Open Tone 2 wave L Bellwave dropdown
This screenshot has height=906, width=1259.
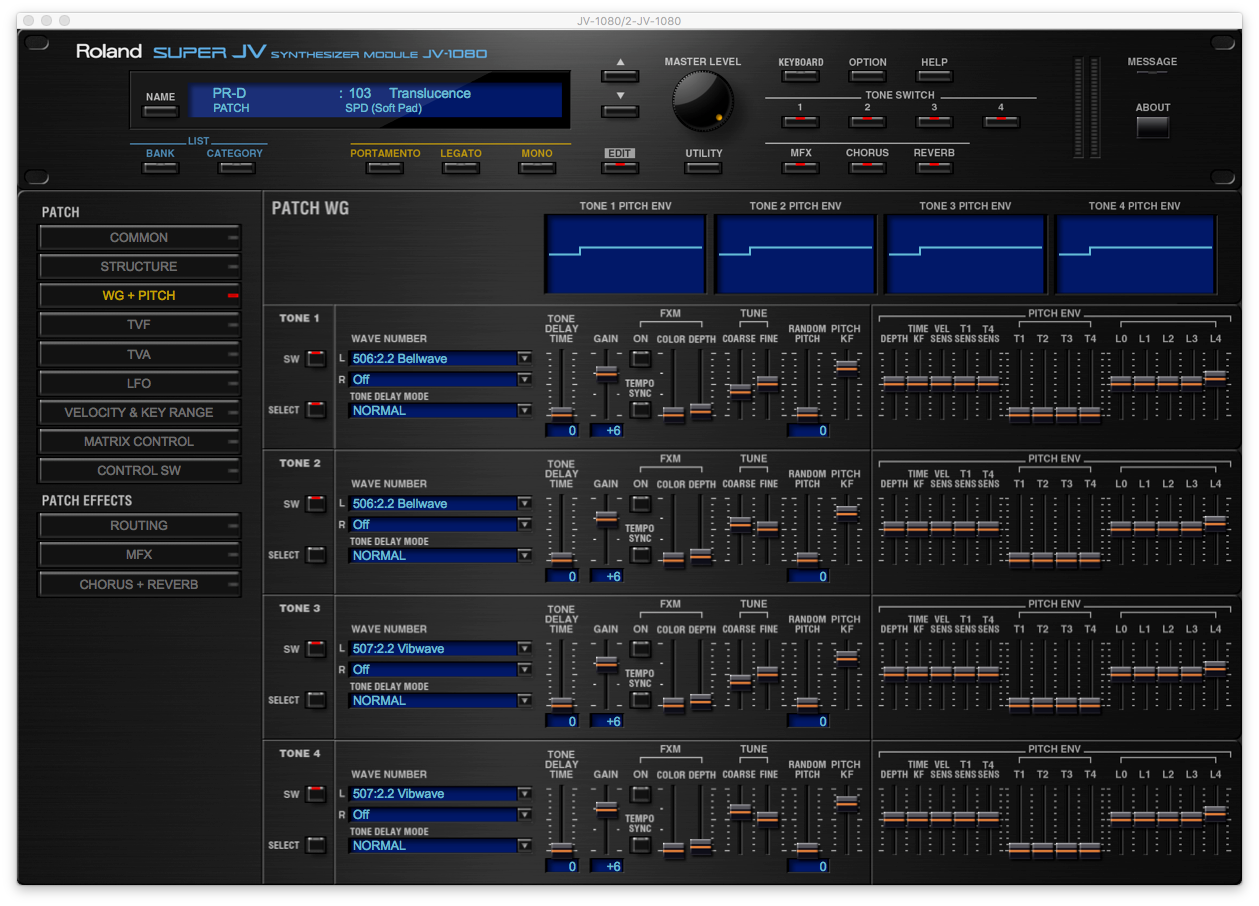click(440, 504)
